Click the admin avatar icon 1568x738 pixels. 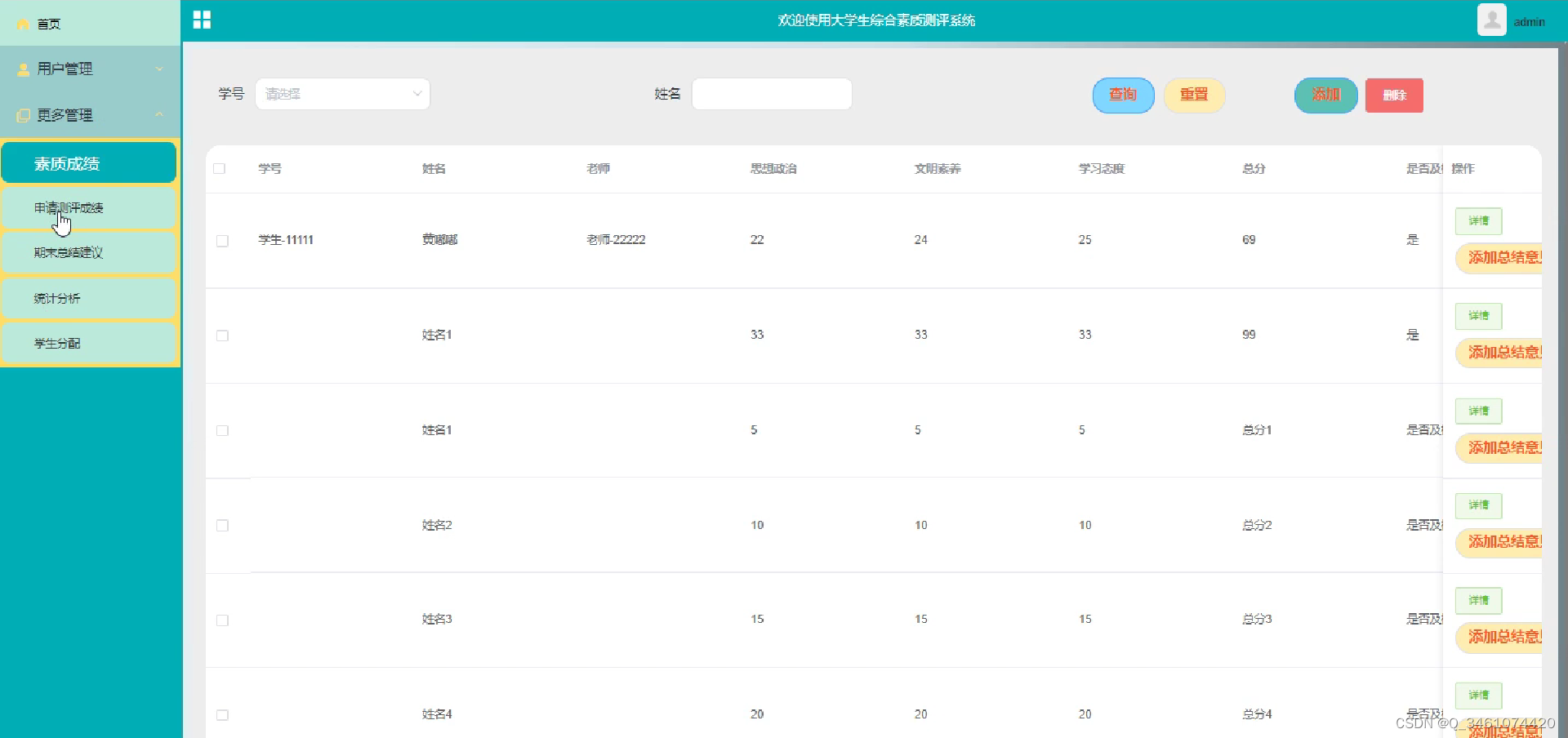coord(1491,20)
